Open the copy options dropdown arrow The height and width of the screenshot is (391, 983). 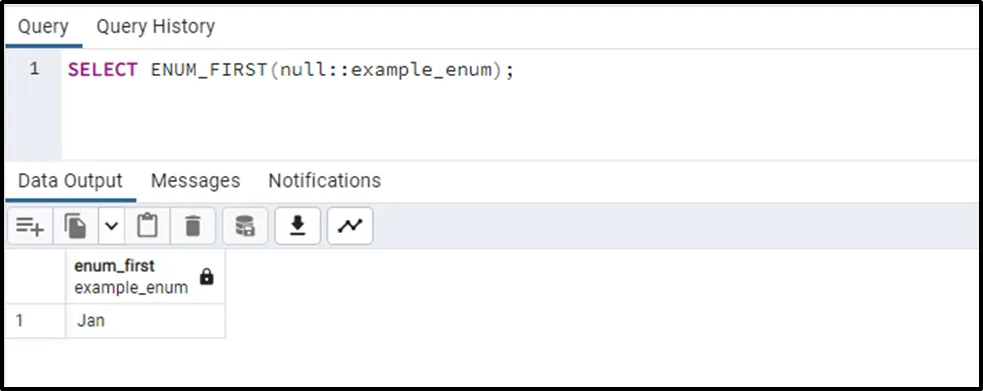(x=111, y=226)
